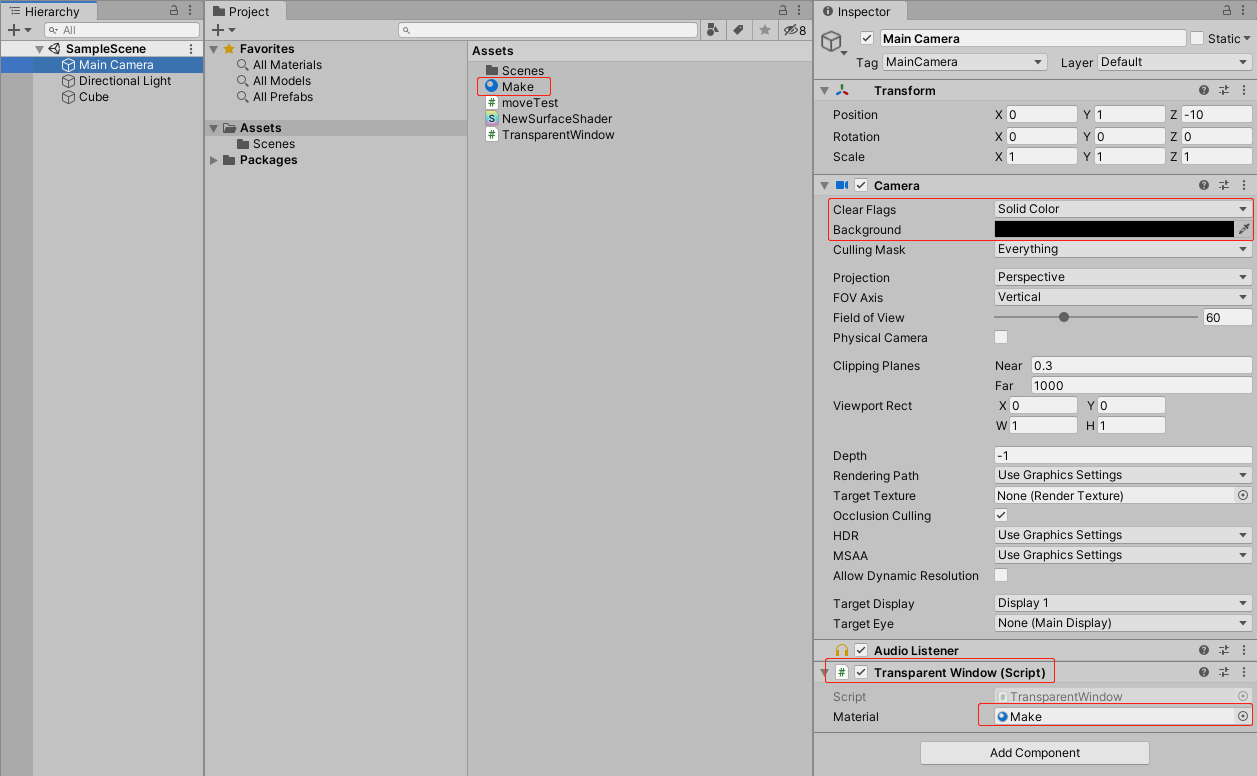The height and width of the screenshot is (776, 1257).
Task: Disable the Audio Listener component checkbox
Action: coord(861,650)
